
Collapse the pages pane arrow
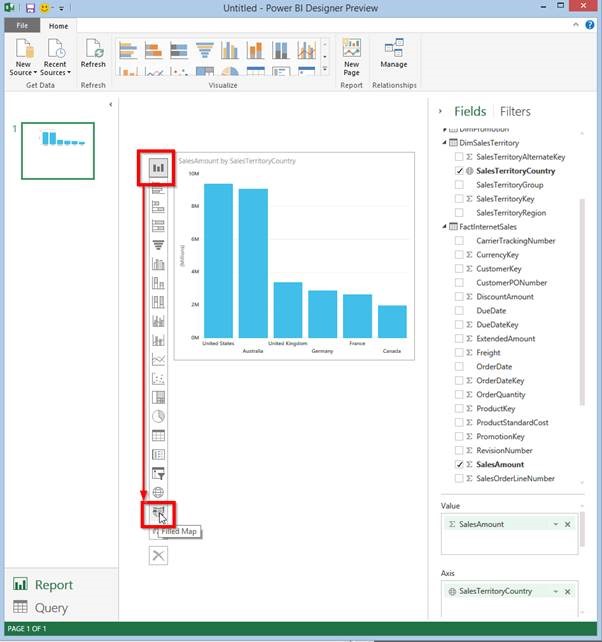tap(111, 105)
